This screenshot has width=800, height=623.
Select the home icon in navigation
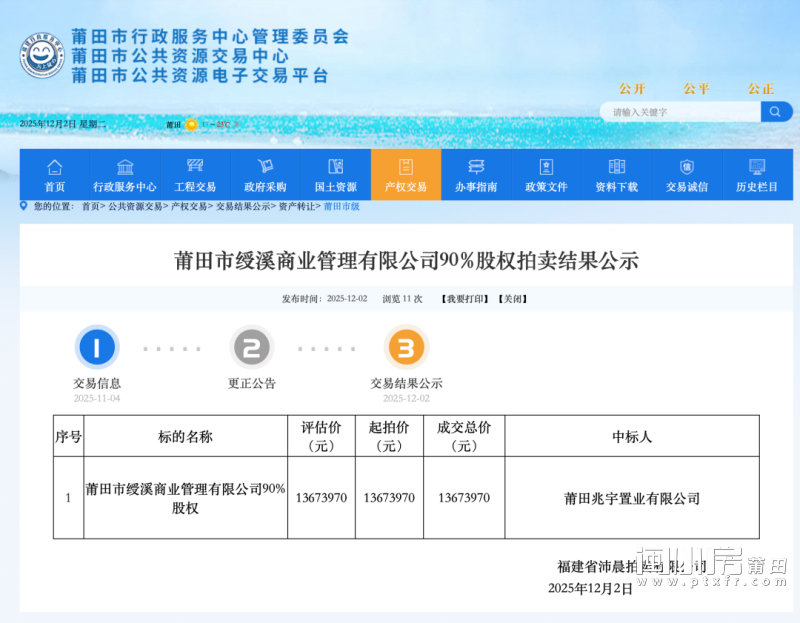pyautogui.click(x=54, y=167)
